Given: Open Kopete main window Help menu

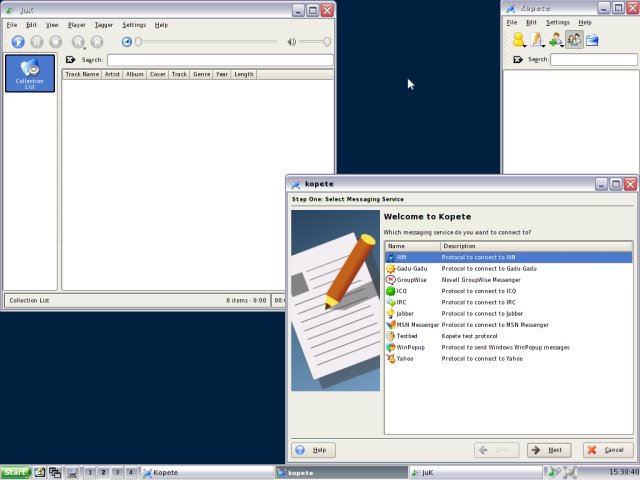Looking at the screenshot, I should (x=585, y=22).
